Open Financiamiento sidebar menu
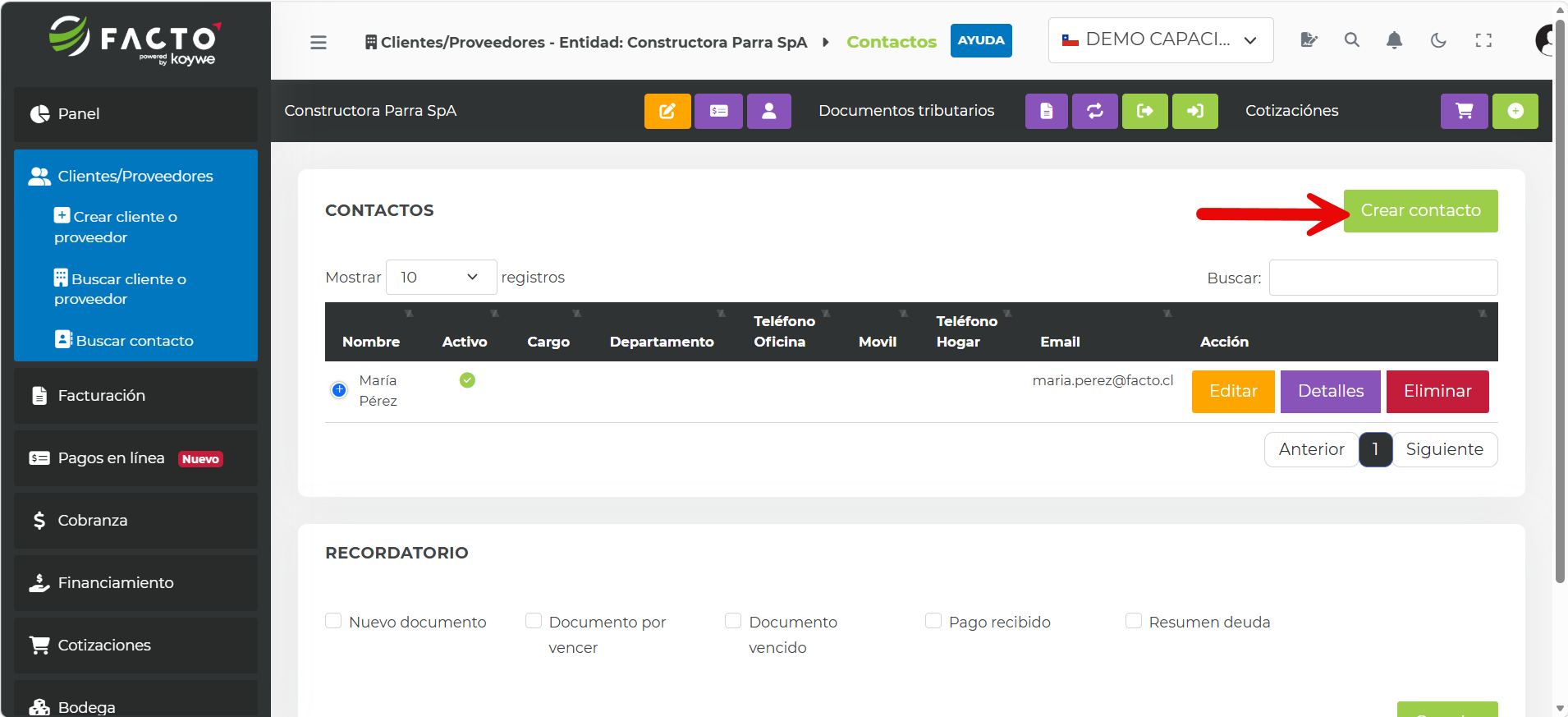This screenshot has height=717, width=1568. pyautogui.click(x=135, y=583)
